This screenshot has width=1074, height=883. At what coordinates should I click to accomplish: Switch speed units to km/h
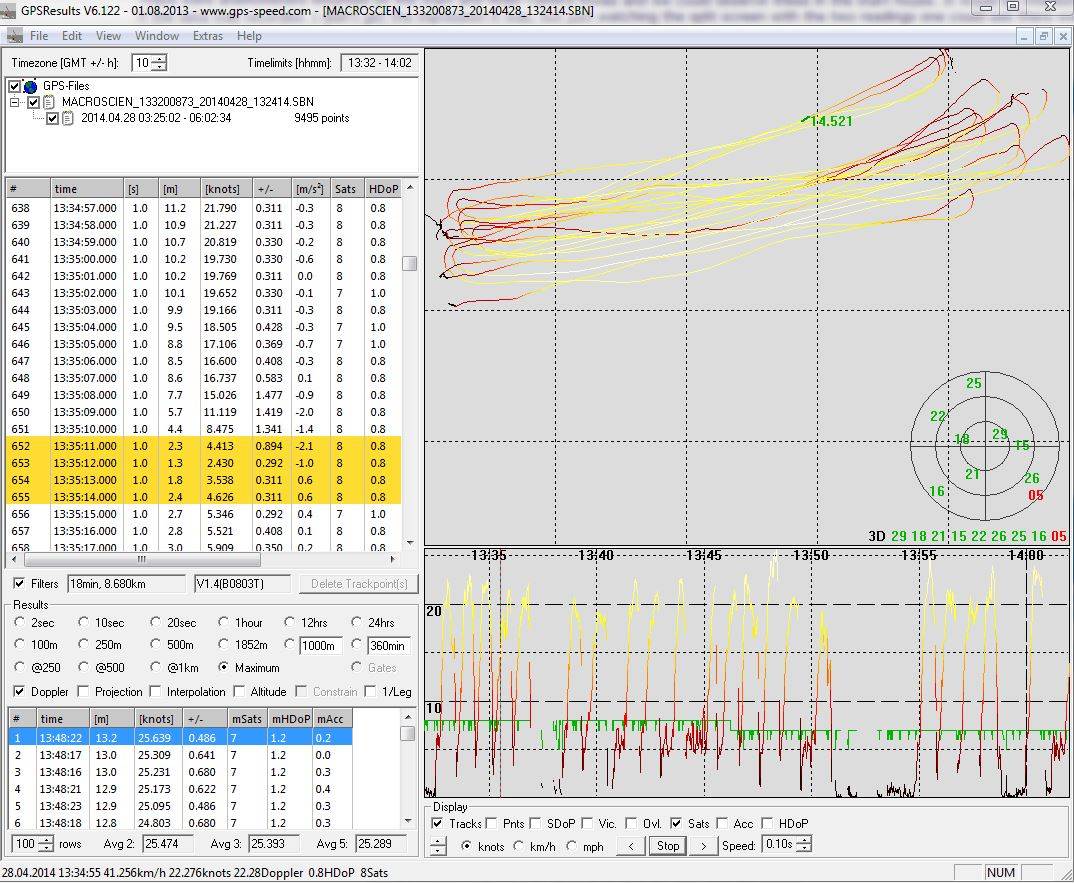(518, 846)
